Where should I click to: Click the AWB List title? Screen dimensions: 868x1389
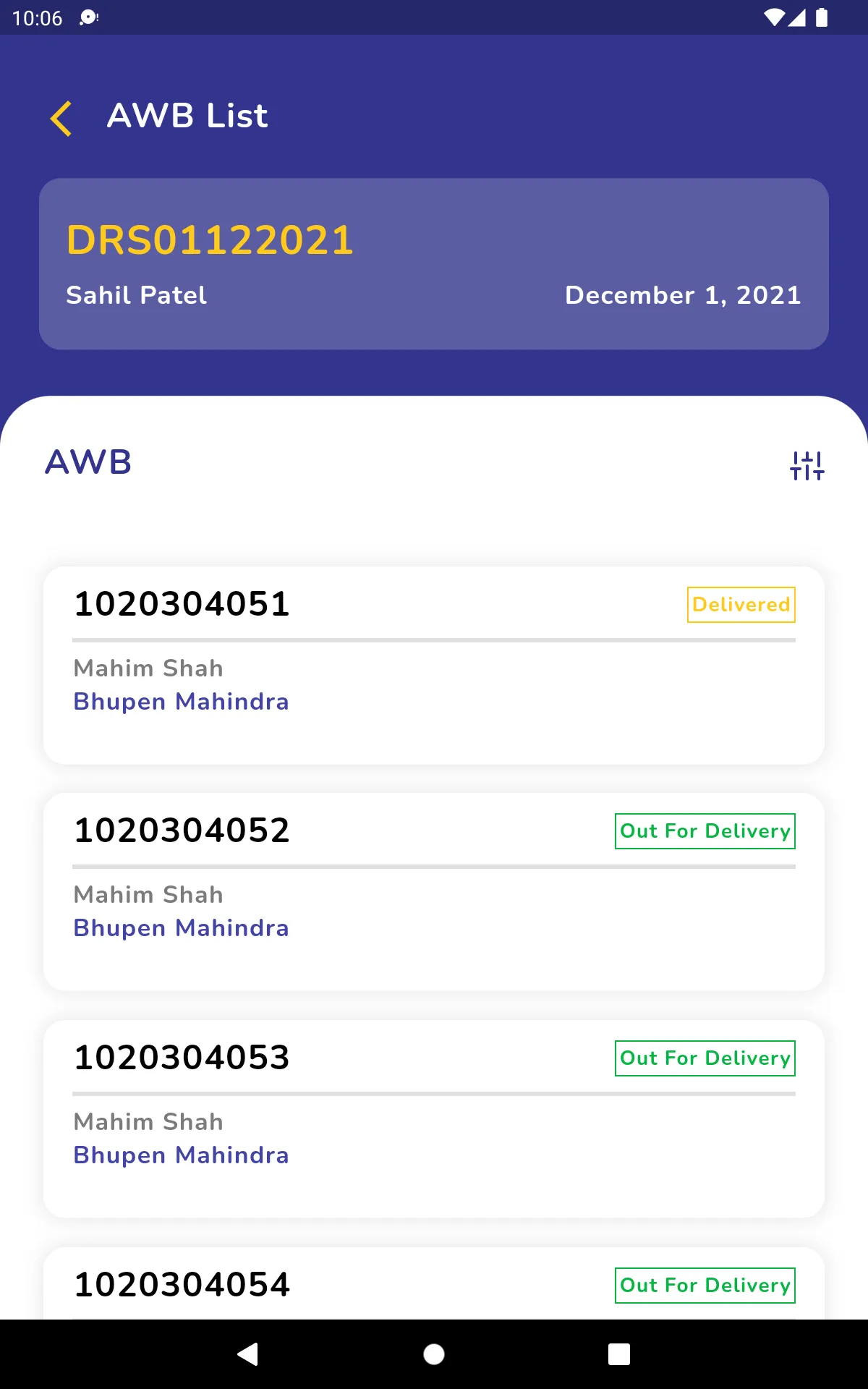pyautogui.click(x=187, y=116)
